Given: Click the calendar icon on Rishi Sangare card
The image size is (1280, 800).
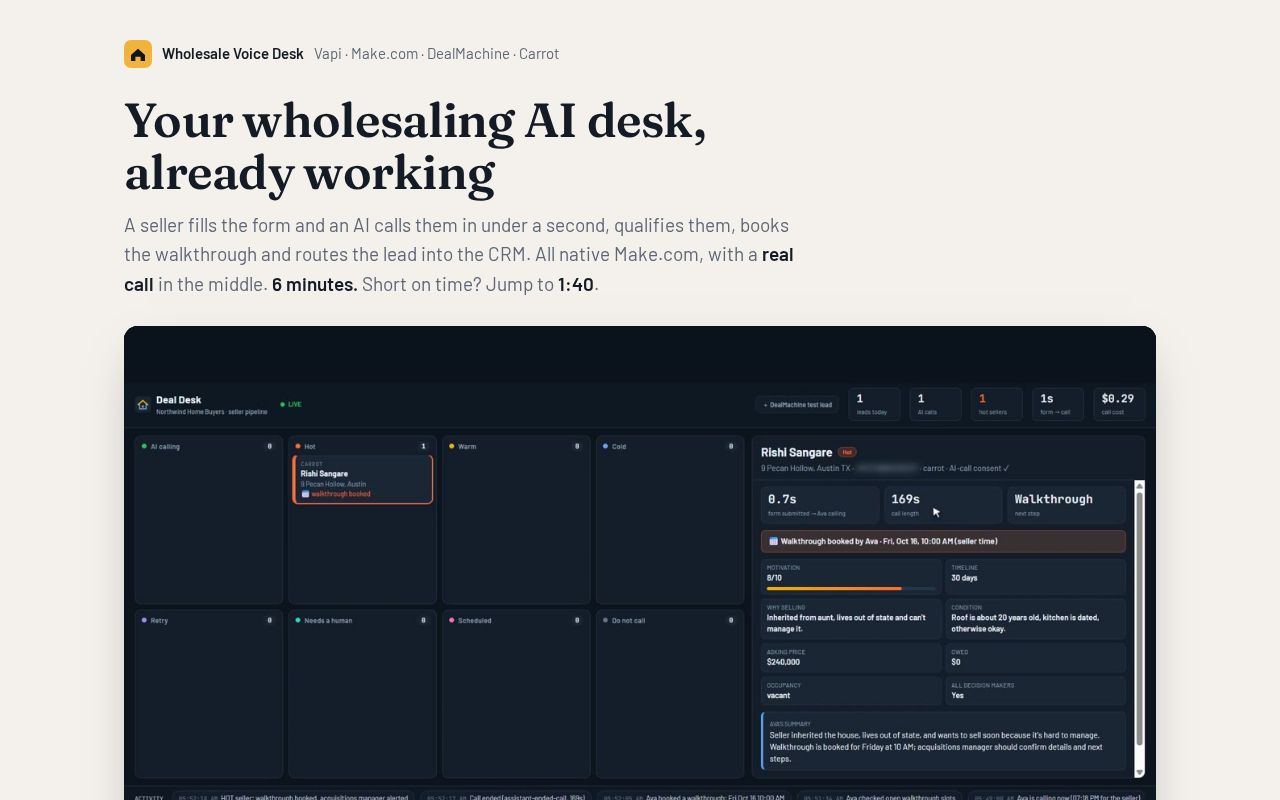Looking at the screenshot, I should (x=306, y=494).
